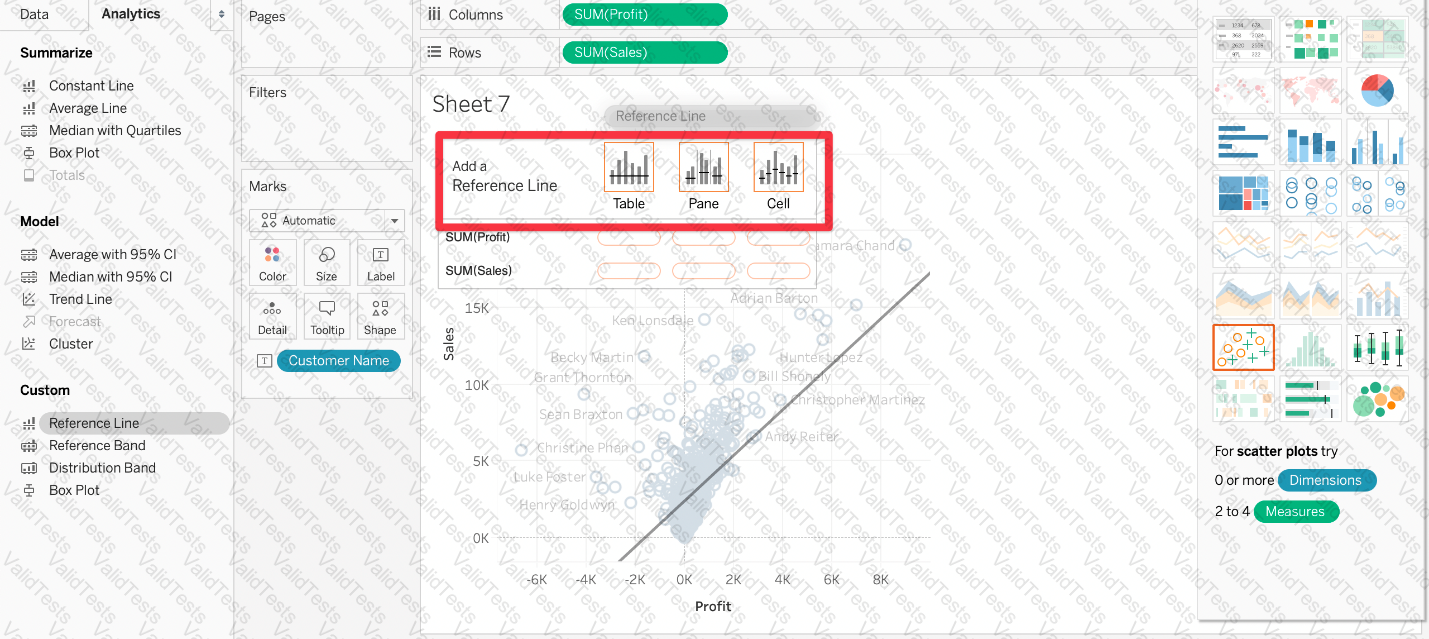Click the Customer Name pill on Marks
The width and height of the screenshot is (1429, 639).
tap(339, 361)
